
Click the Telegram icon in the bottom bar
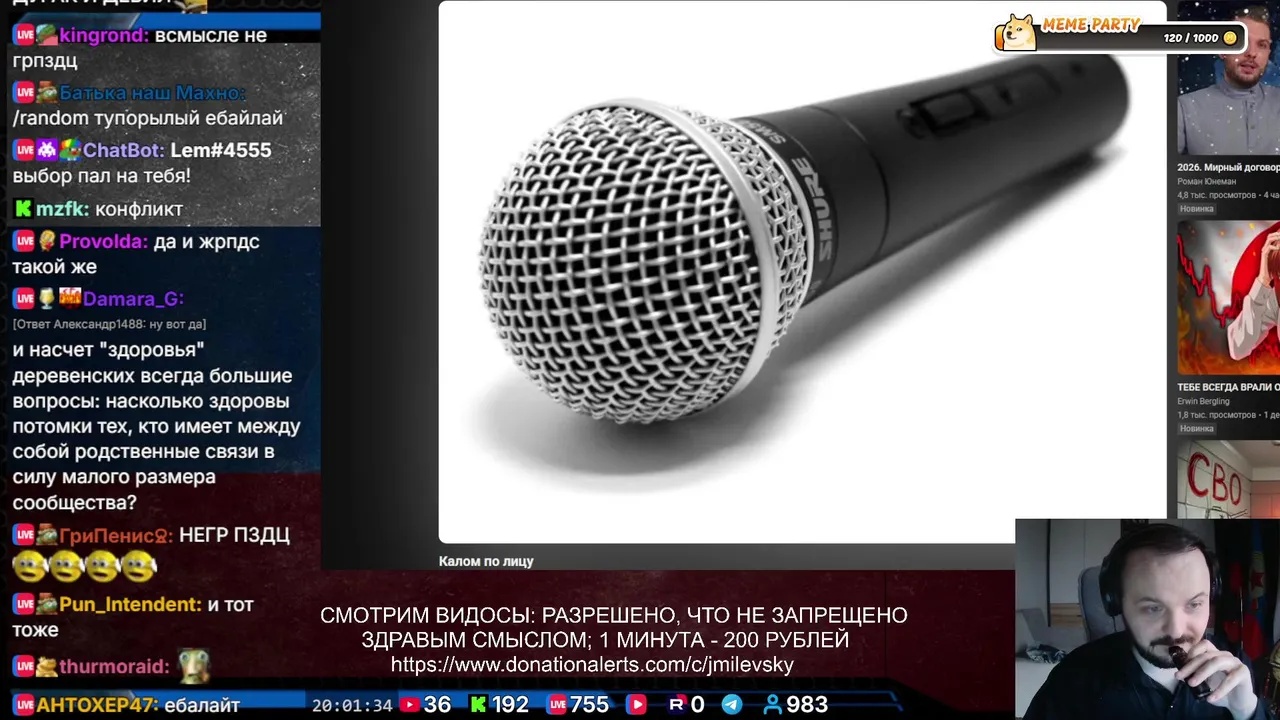coord(732,705)
